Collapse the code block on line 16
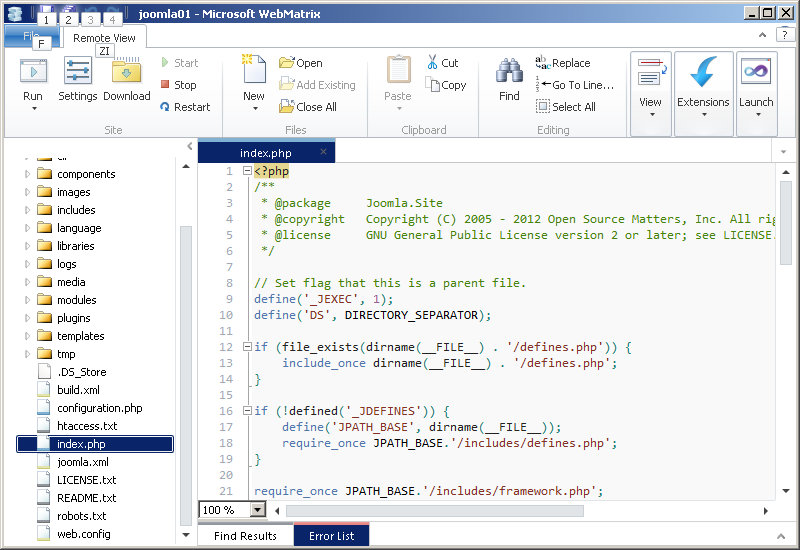Viewport: 800px width, 550px height. coord(246,411)
